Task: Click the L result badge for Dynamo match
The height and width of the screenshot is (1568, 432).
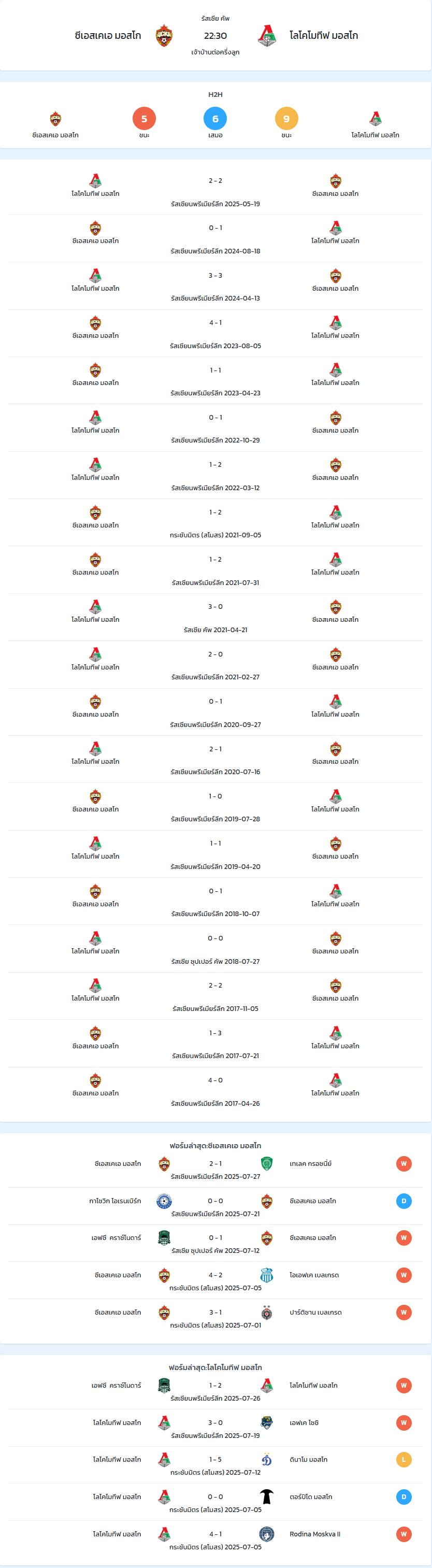Action: click(404, 1460)
